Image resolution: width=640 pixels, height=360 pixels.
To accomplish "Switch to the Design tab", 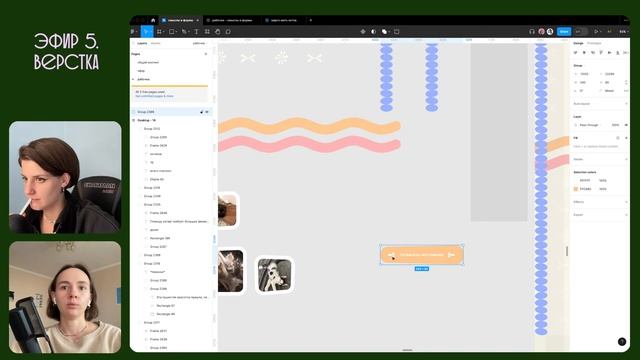I will [x=578, y=43].
